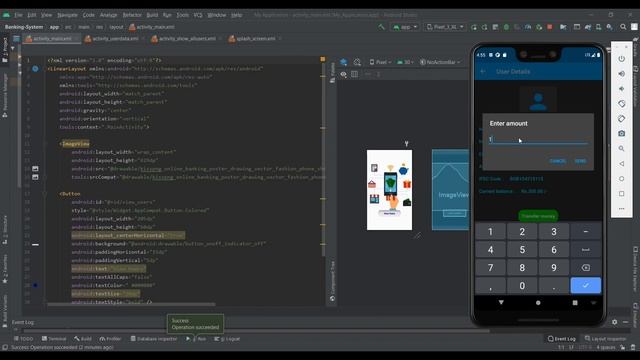Click the design surface layers icon
Screen dimensions: 640x360
pos(344,62)
